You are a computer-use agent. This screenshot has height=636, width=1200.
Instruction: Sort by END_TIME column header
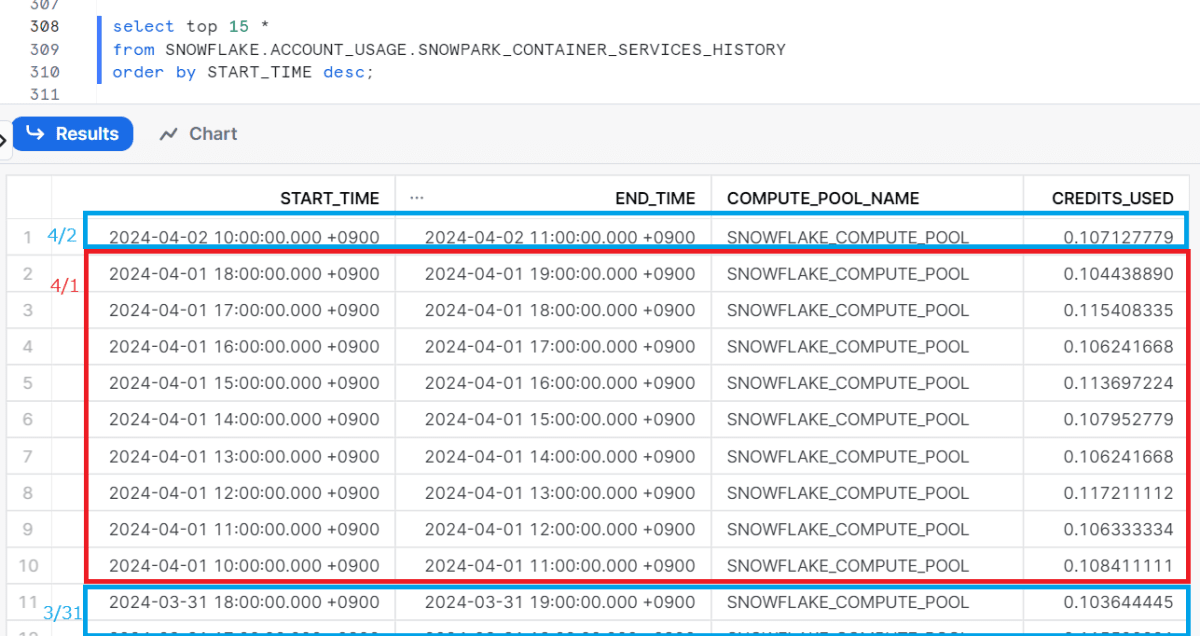(x=655, y=198)
